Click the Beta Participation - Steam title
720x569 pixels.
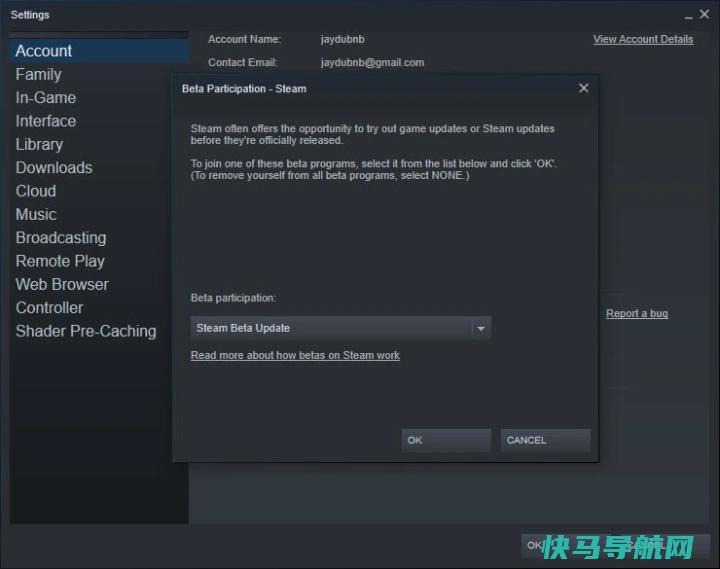coord(244,89)
